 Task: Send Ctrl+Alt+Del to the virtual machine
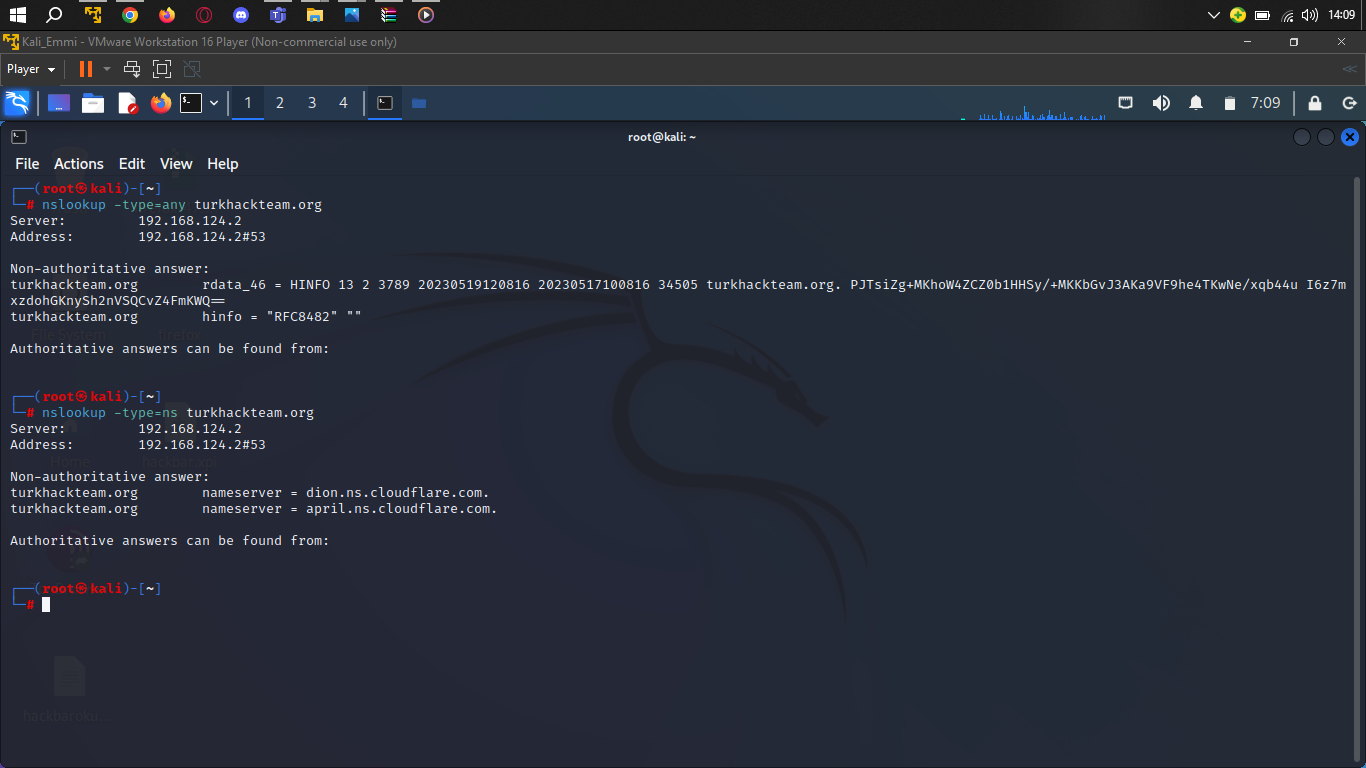click(131, 69)
